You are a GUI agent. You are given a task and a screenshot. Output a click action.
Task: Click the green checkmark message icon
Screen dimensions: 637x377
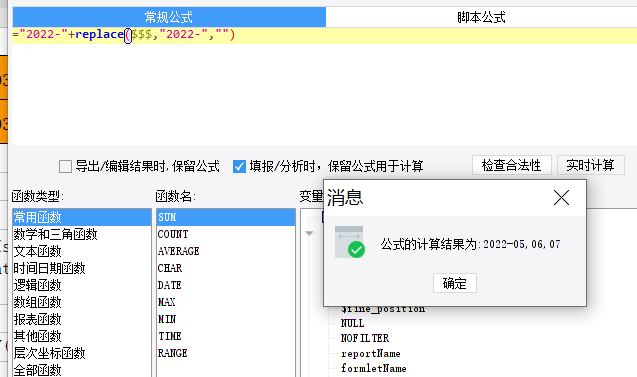coord(350,242)
